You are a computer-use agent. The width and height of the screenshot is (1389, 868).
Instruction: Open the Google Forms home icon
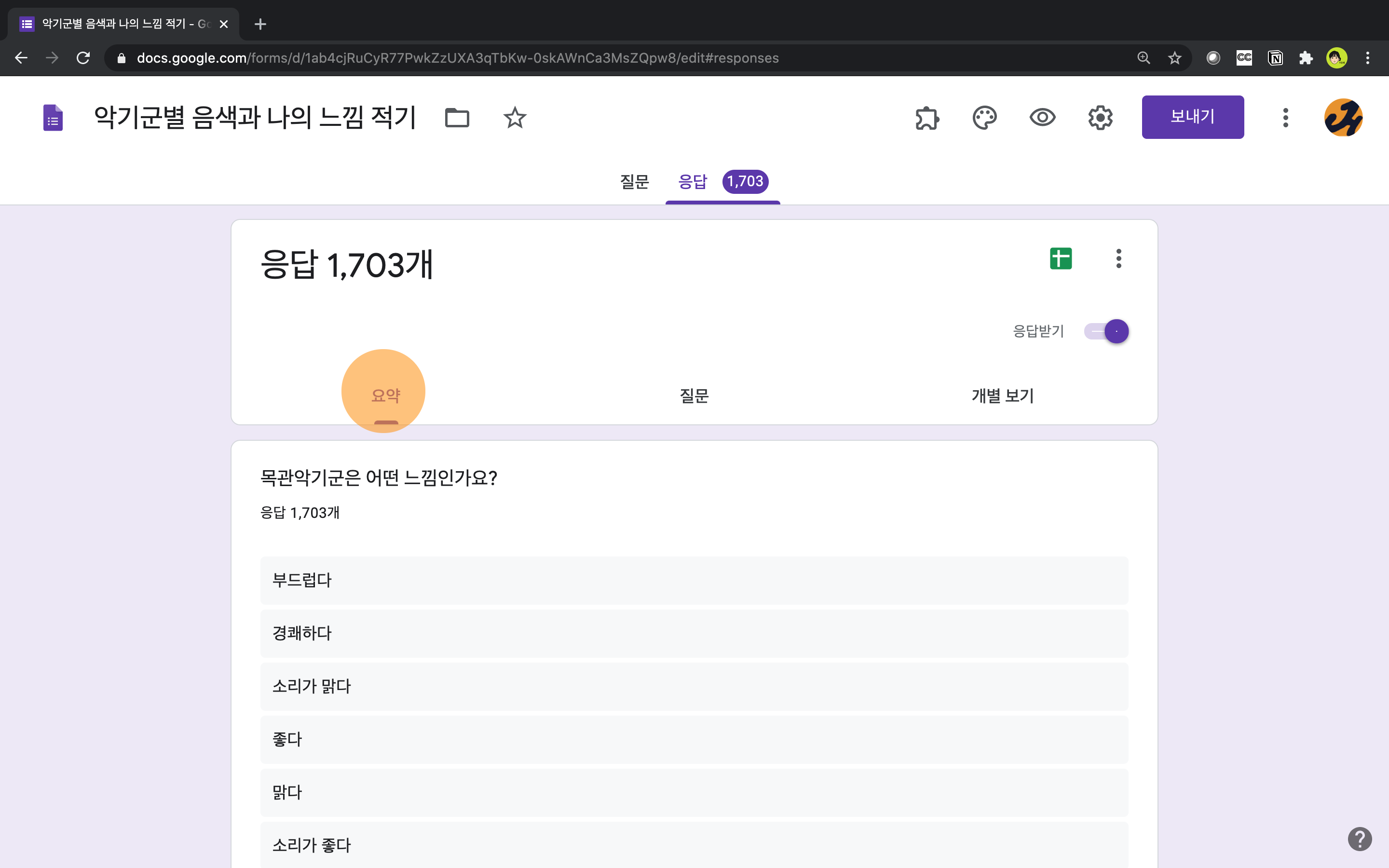pos(53,118)
